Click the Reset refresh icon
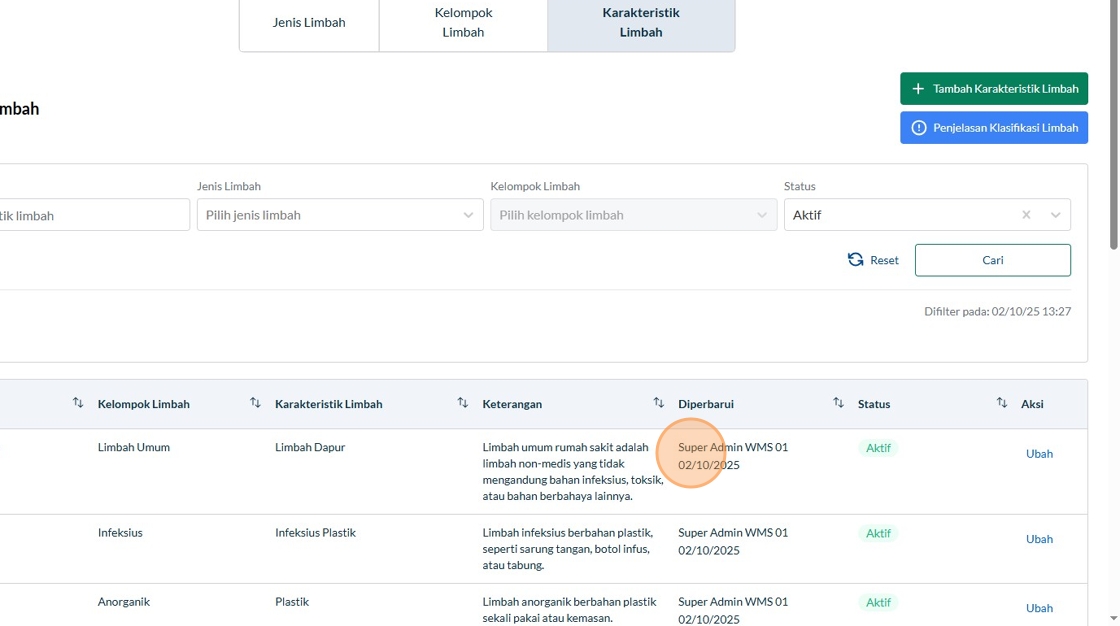This screenshot has height=626, width=1120. [856, 260]
